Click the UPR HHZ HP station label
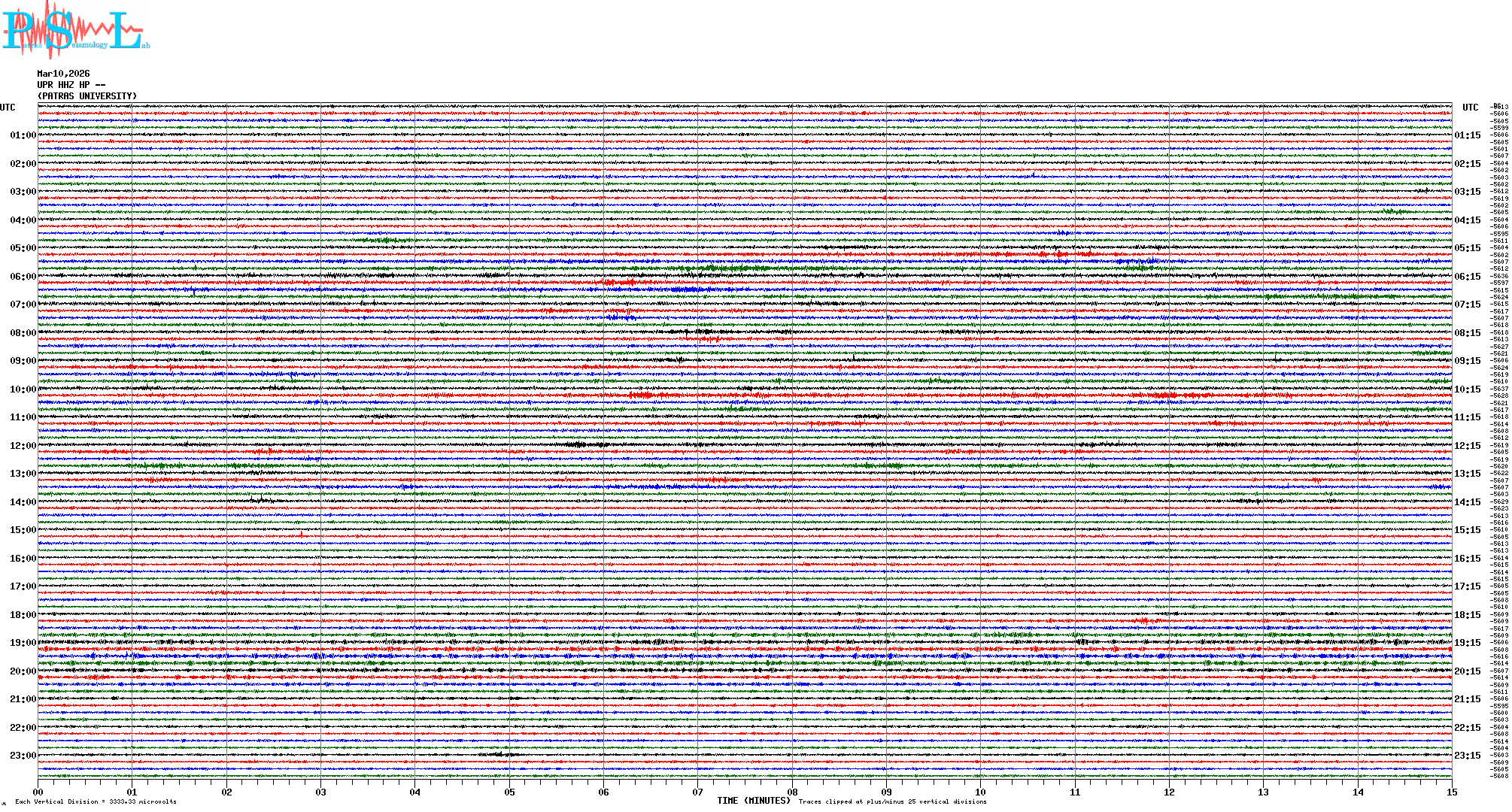The image size is (1512, 812). pos(71,85)
